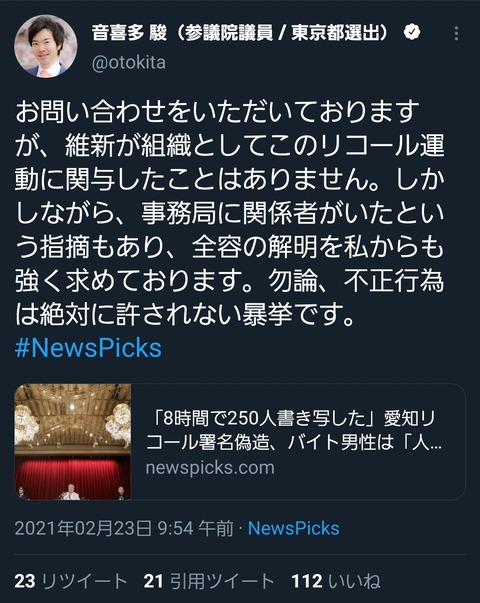480x603 pixels.
Task: View the 112 いいね list
Action: (x=336, y=581)
